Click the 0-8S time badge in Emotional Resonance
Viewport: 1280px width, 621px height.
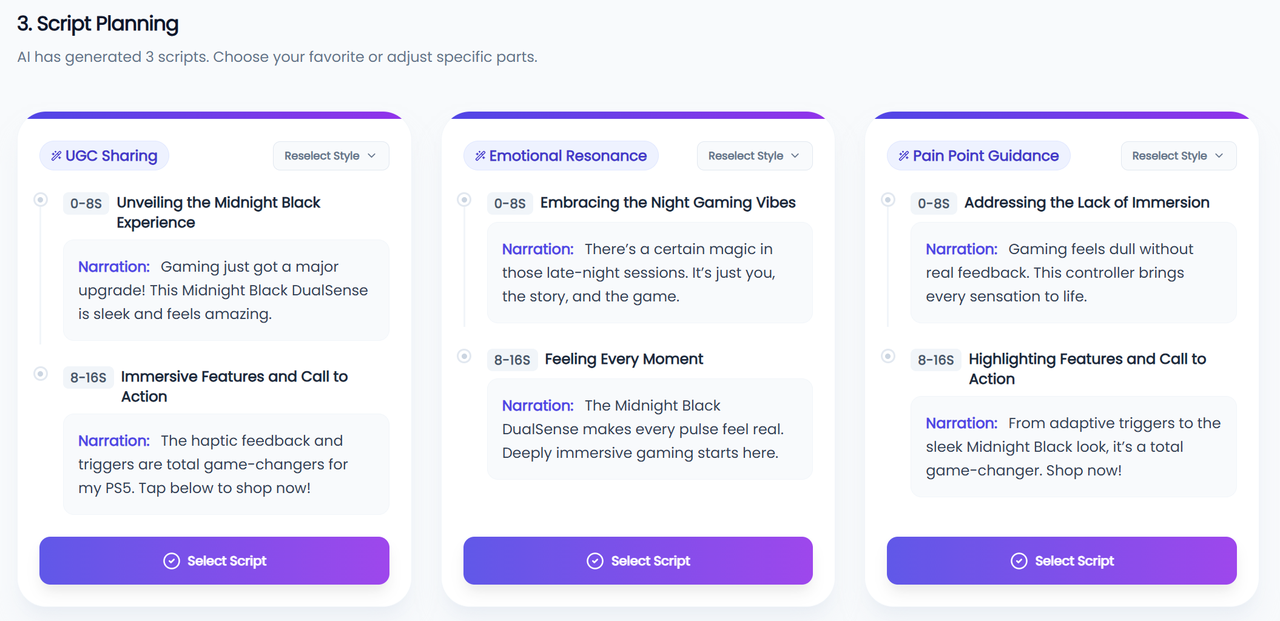point(509,203)
